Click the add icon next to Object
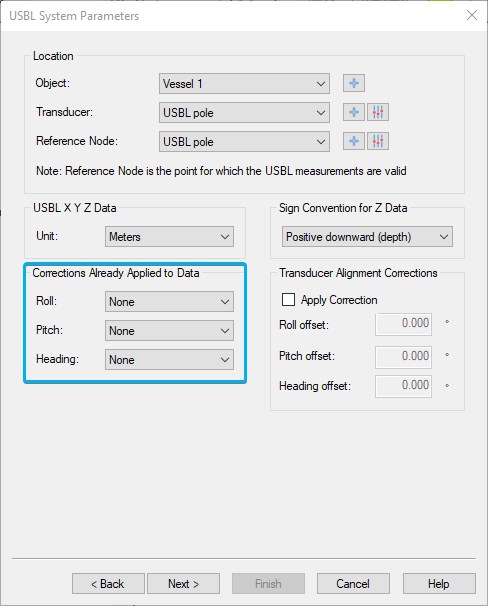Image resolution: width=488 pixels, height=606 pixels. coord(354,83)
